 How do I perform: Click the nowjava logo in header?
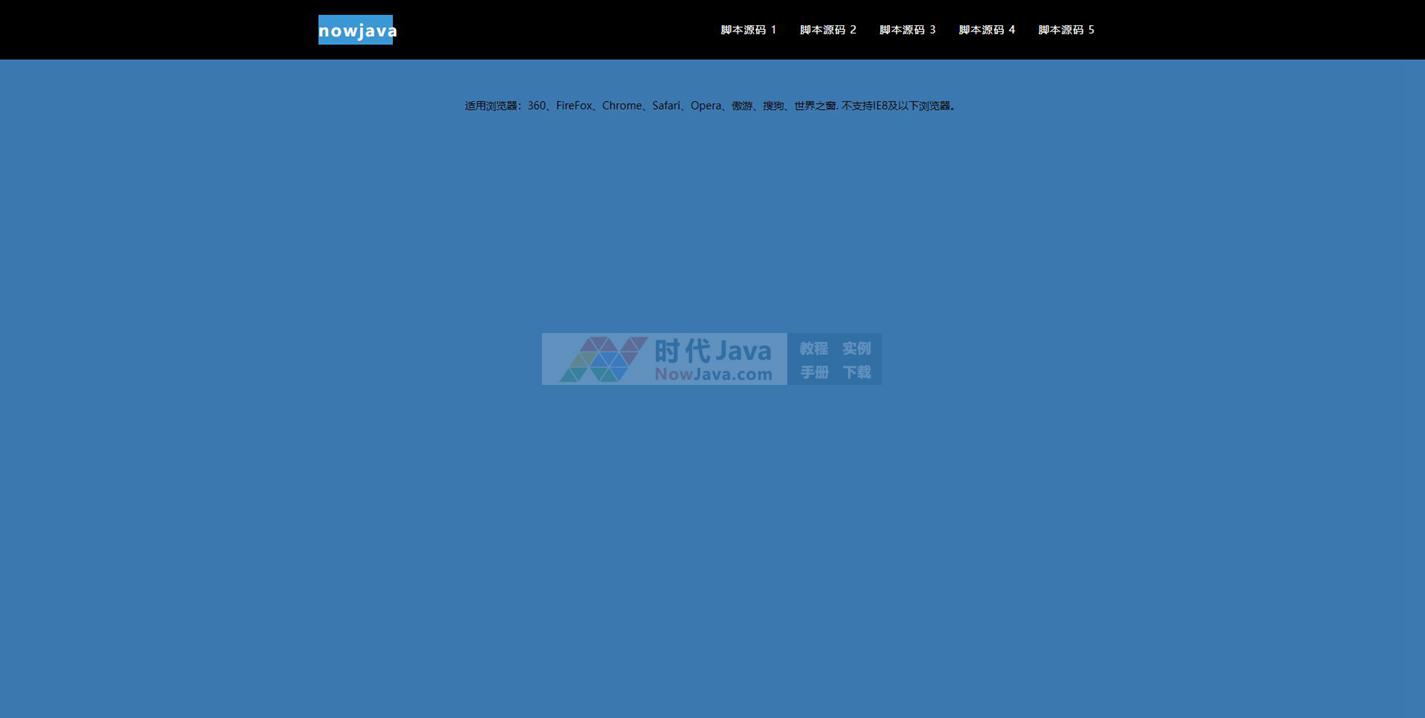click(x=356, y=30)
